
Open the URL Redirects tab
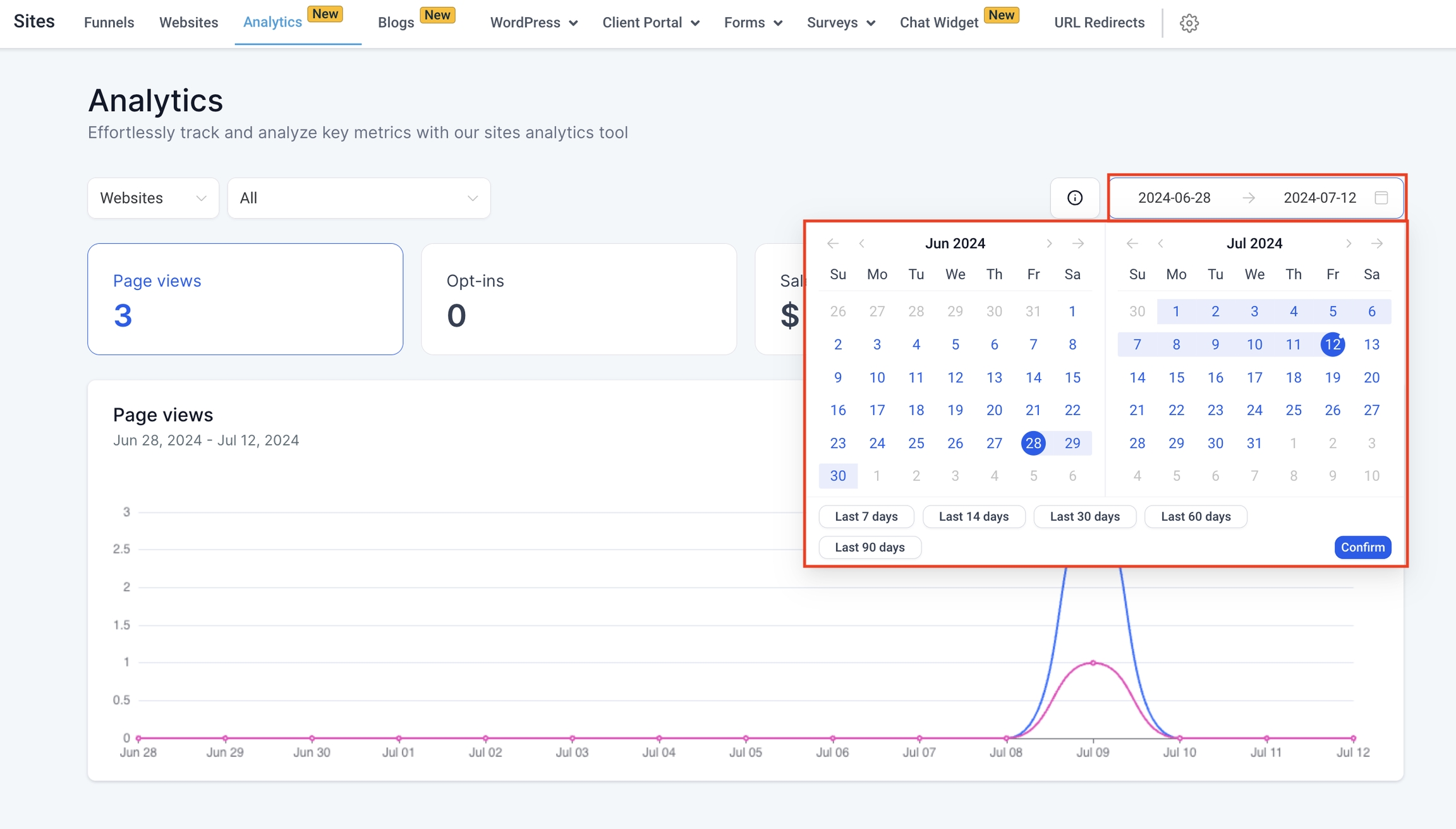(1099, 23)
